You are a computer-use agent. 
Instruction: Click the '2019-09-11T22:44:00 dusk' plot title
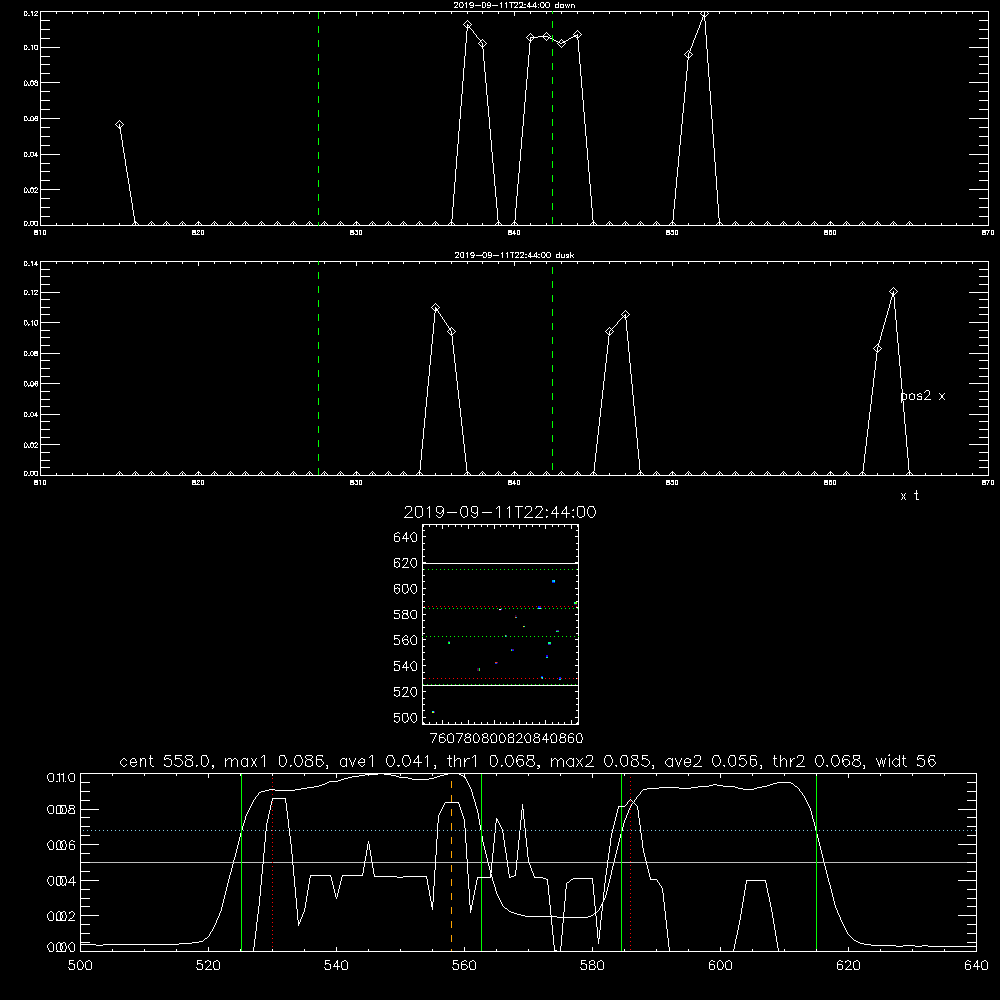tap(514, 255)
